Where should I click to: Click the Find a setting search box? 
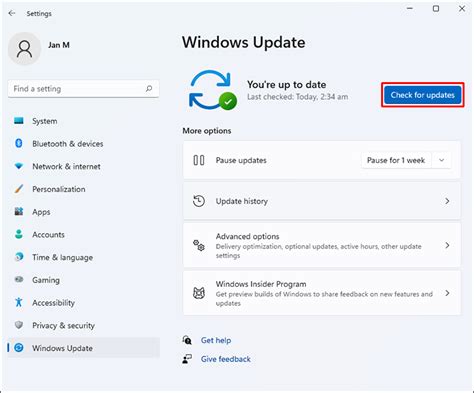pos(83,89)
